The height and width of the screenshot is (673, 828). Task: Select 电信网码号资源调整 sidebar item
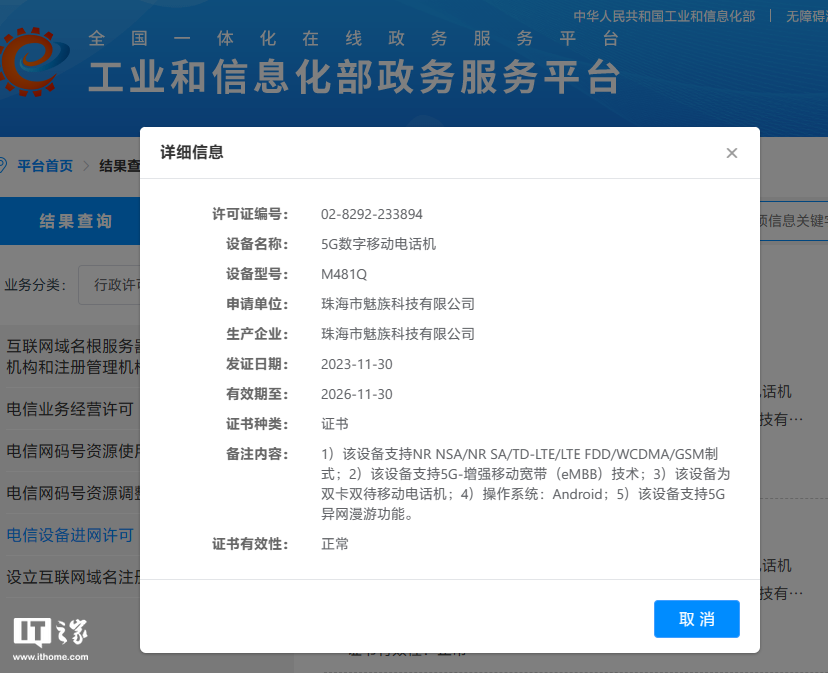pos(73,493)
